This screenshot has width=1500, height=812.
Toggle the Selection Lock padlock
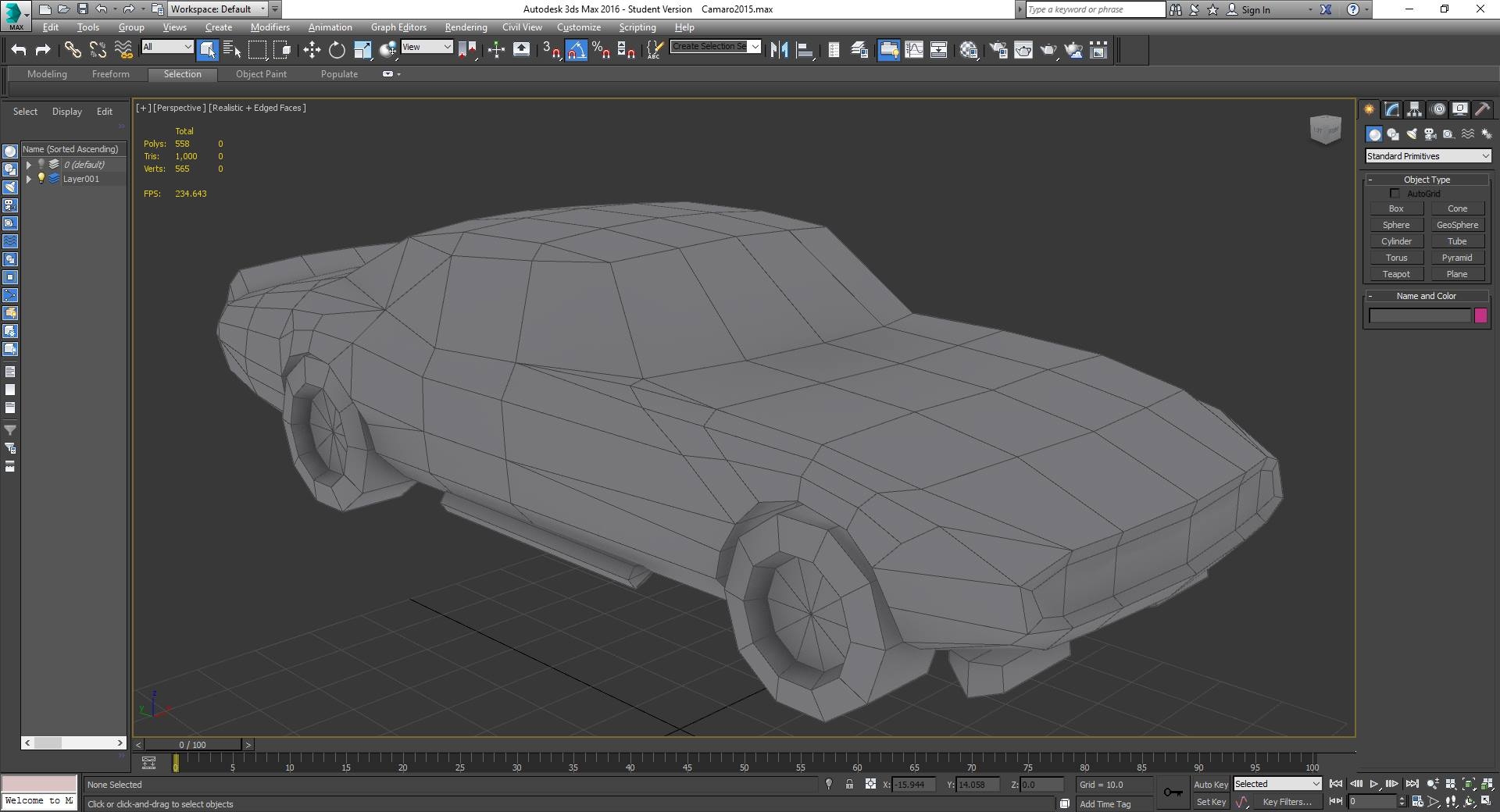[x=849, y=784]
